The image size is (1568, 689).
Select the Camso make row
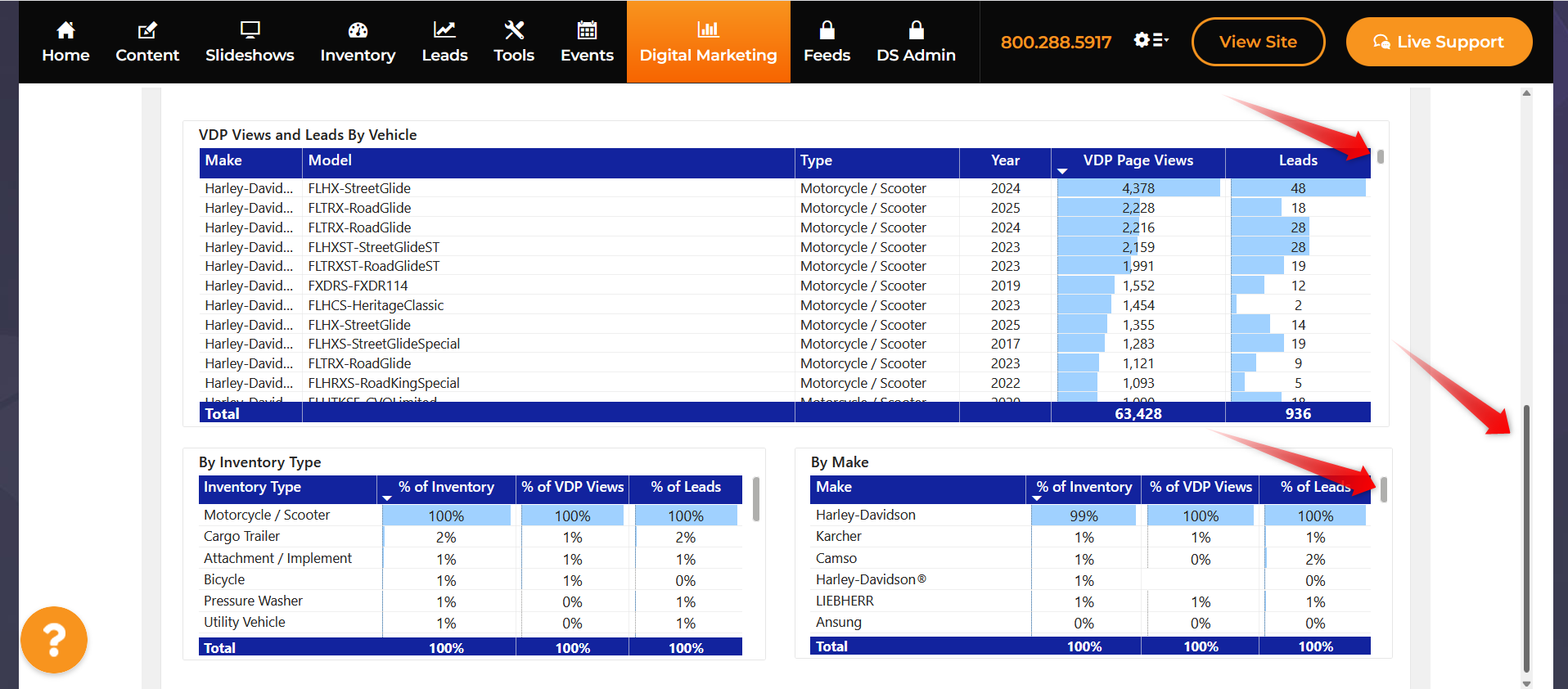[1091, 559]
